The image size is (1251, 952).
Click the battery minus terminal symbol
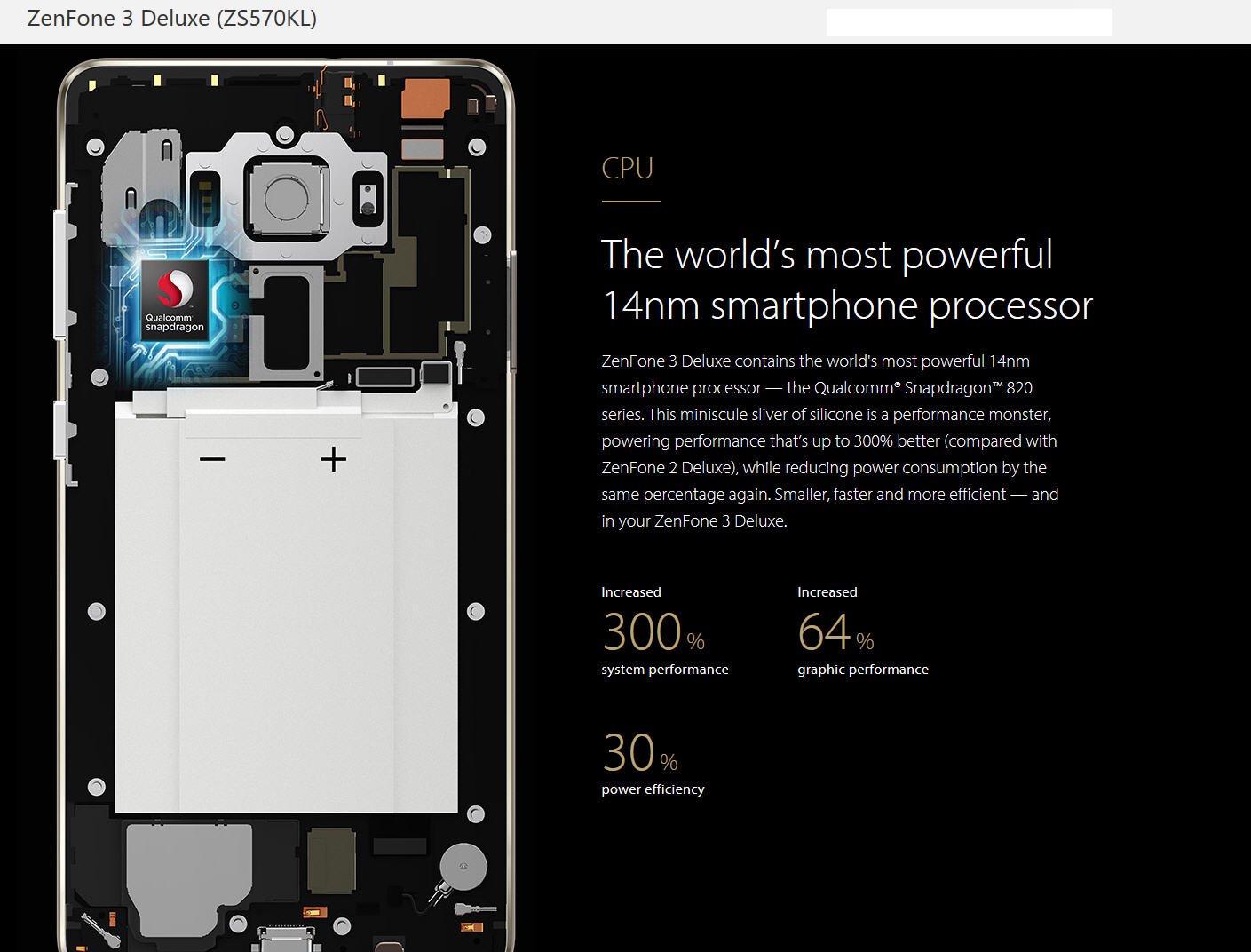(212, 459)
